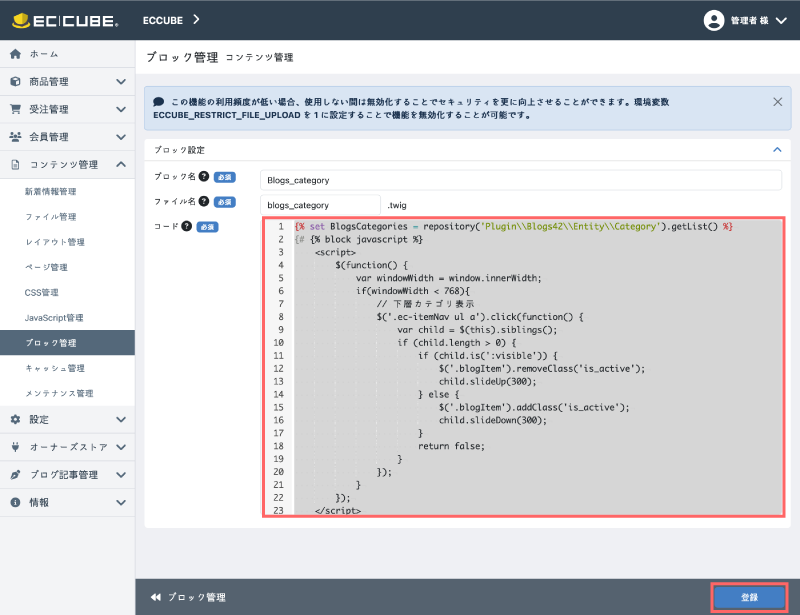The width and height of the screenshot is (800, 615).
Task: Click the 'child.slideUp(300);' code line
Action: tap(487, 382)
